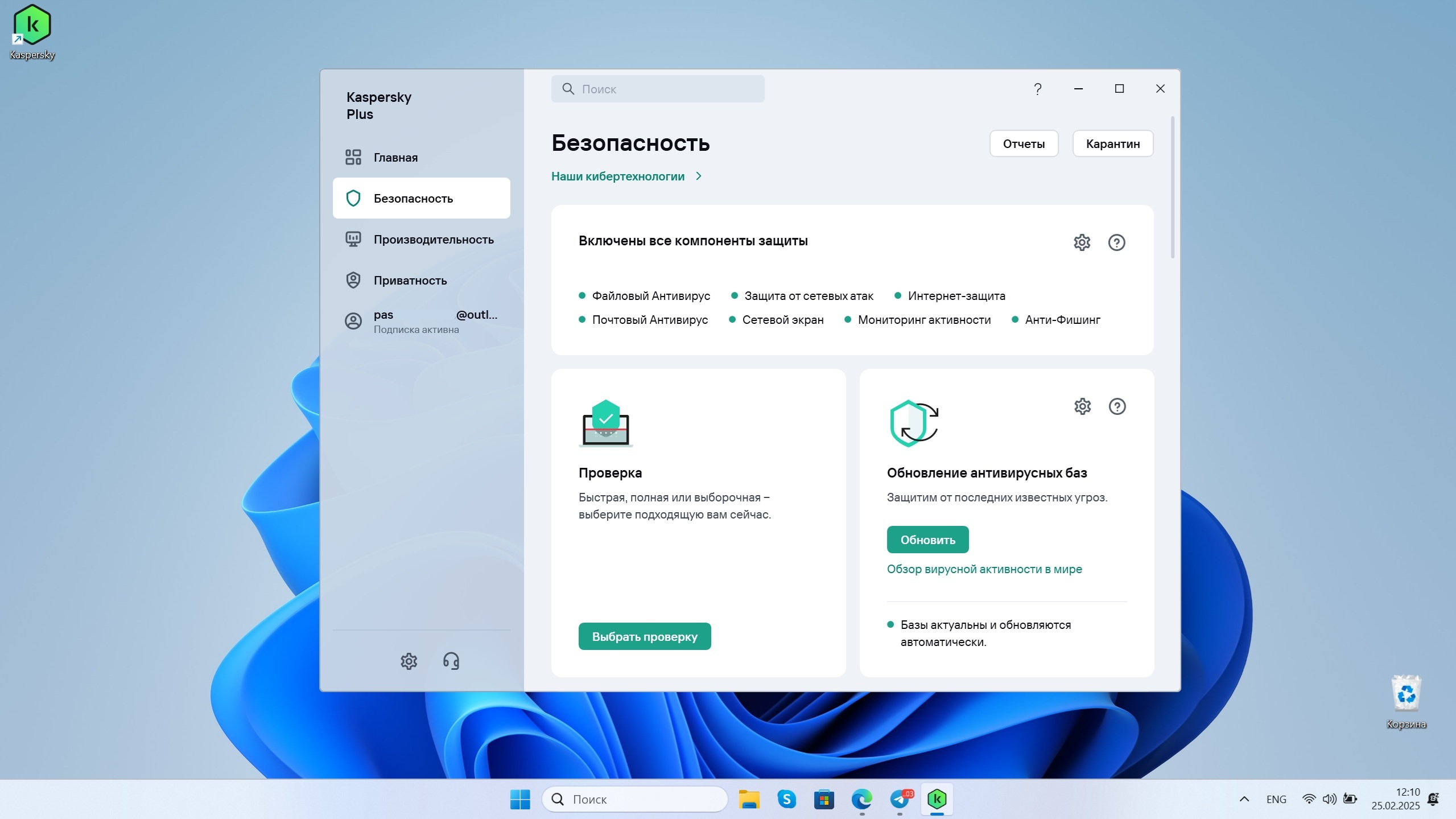Open account profile subscription entry
This screenshot has width=1456, height=819.
point(421,322)
